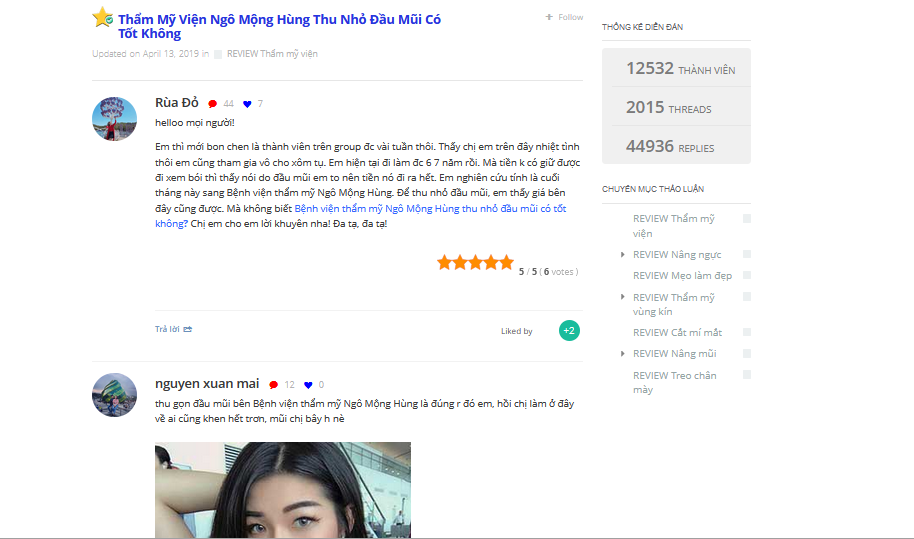Click the 5 / 5 (6 votes) rating text

click(x=549, y=272)
